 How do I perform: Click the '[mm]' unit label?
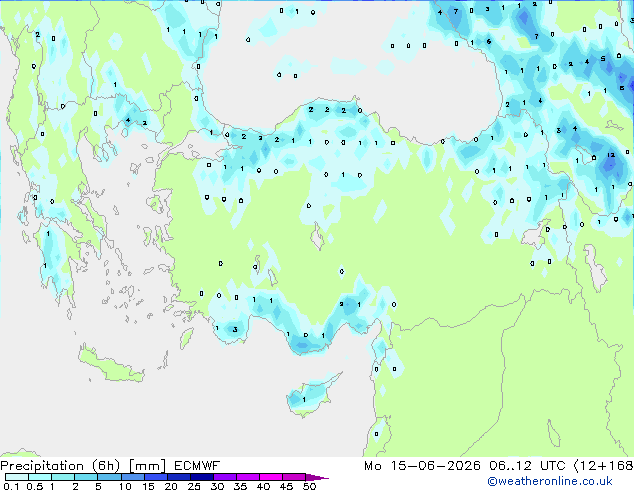tap(147, 466)
